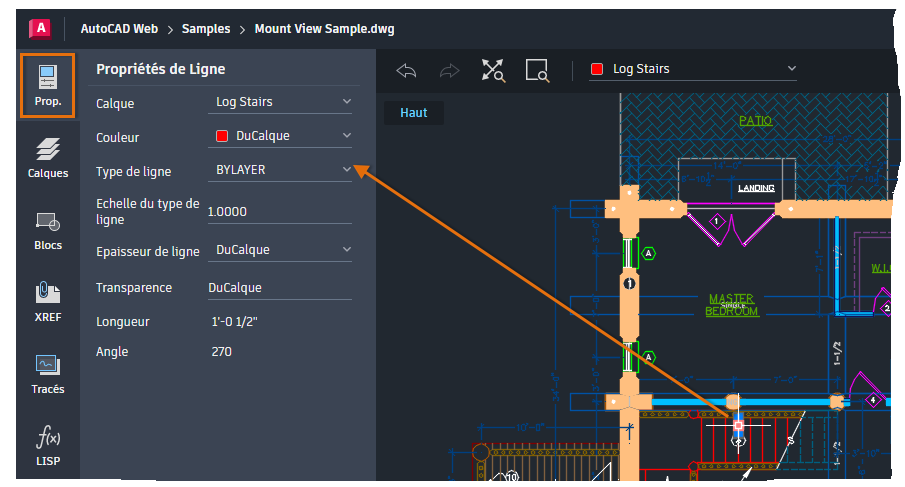Open the Tracés panel

[x=48, y=374]
